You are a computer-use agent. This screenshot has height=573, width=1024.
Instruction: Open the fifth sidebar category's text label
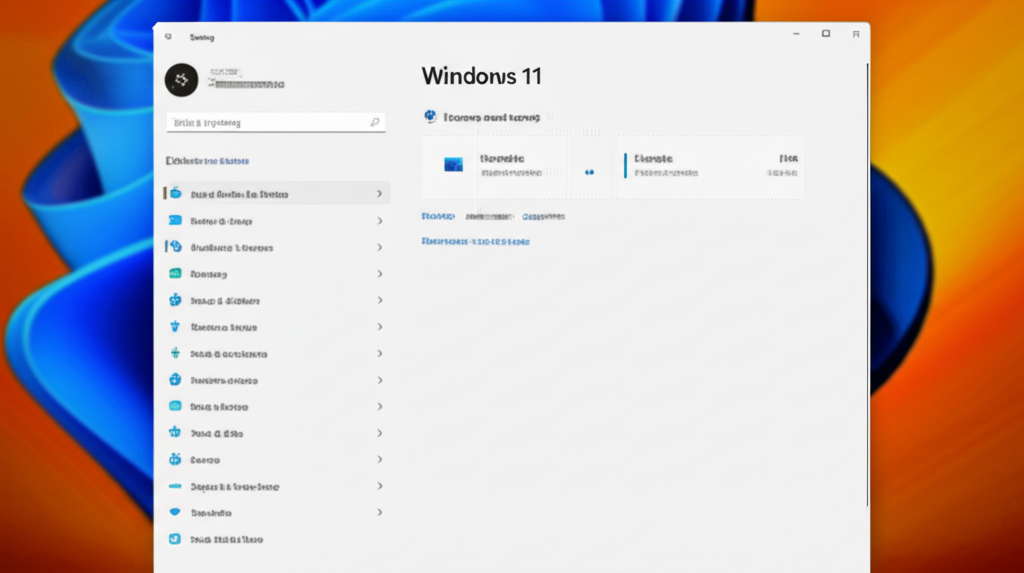[224, 300]
